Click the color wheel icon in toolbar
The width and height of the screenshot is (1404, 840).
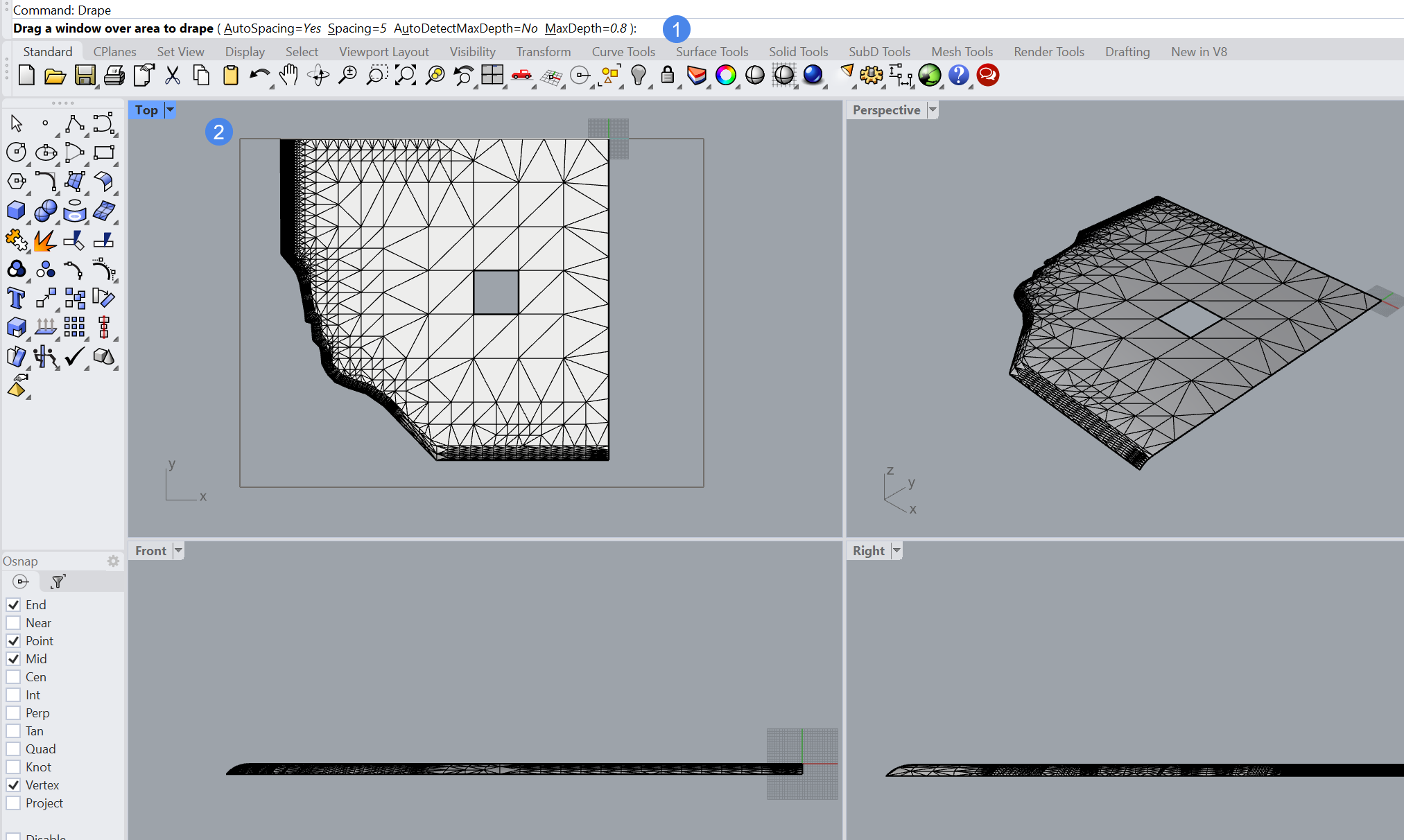tap(725, 76)
